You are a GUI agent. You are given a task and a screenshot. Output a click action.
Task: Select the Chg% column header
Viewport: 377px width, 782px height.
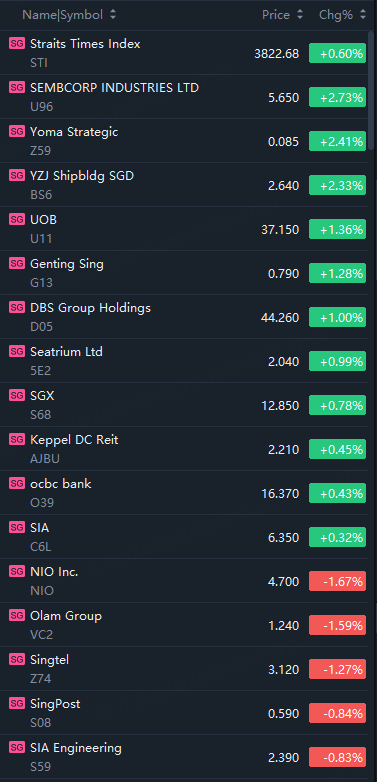point(336,15)
